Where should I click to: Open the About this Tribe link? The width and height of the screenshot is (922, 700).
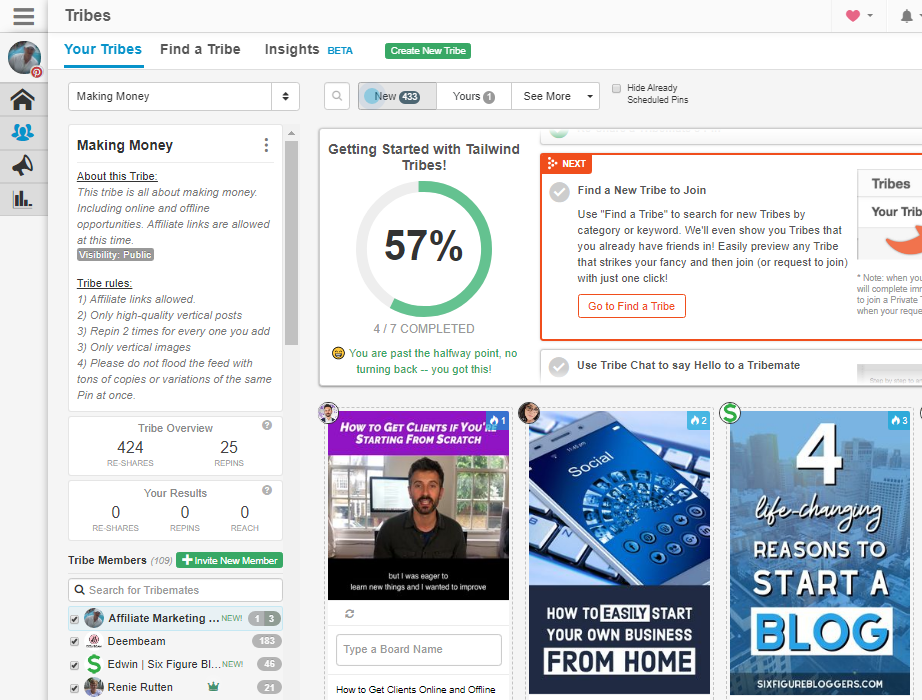click(117, 176)
